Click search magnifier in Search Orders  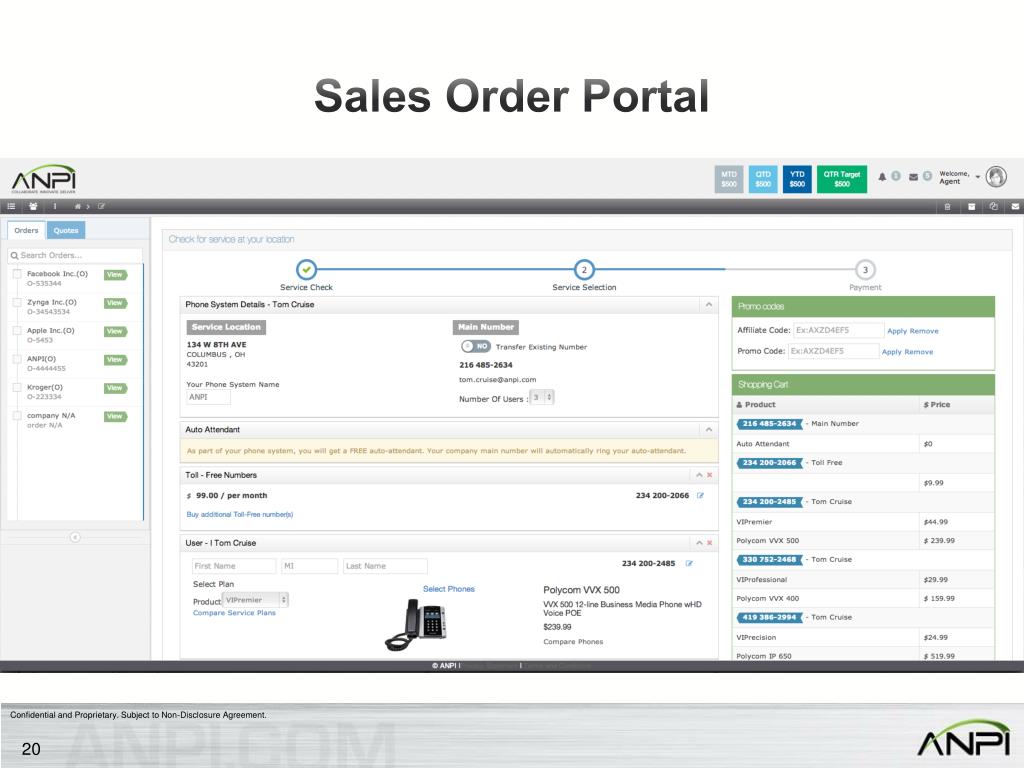[14, 255]
